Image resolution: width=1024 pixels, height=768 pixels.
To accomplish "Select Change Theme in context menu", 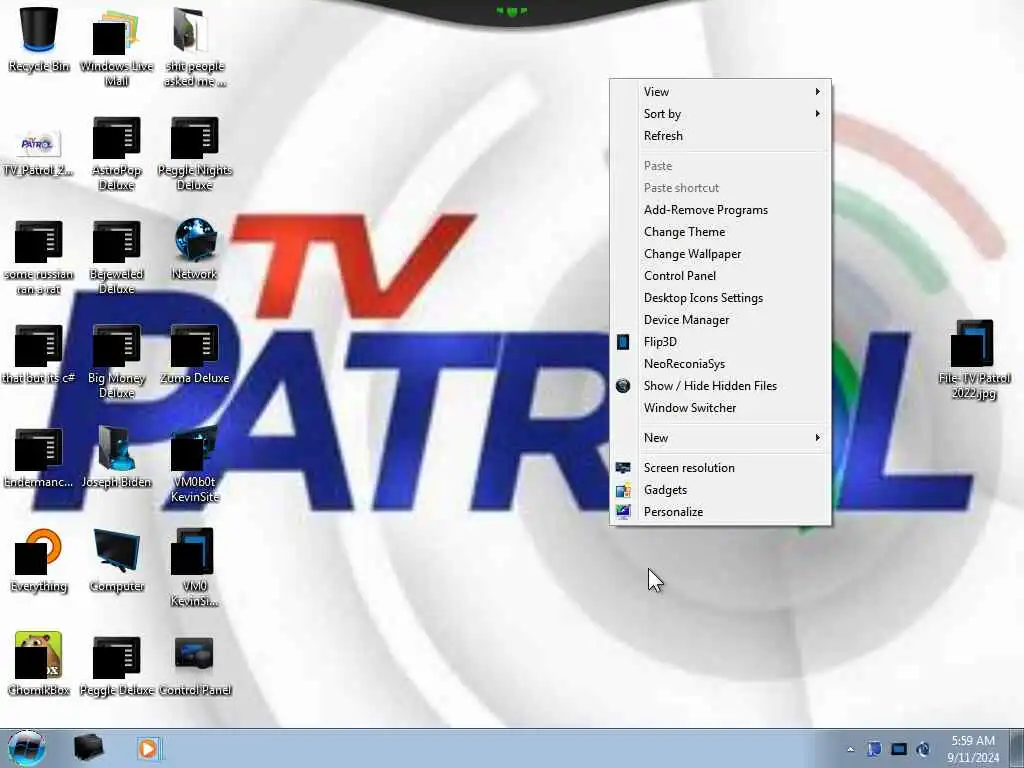I will coord(720,232).
